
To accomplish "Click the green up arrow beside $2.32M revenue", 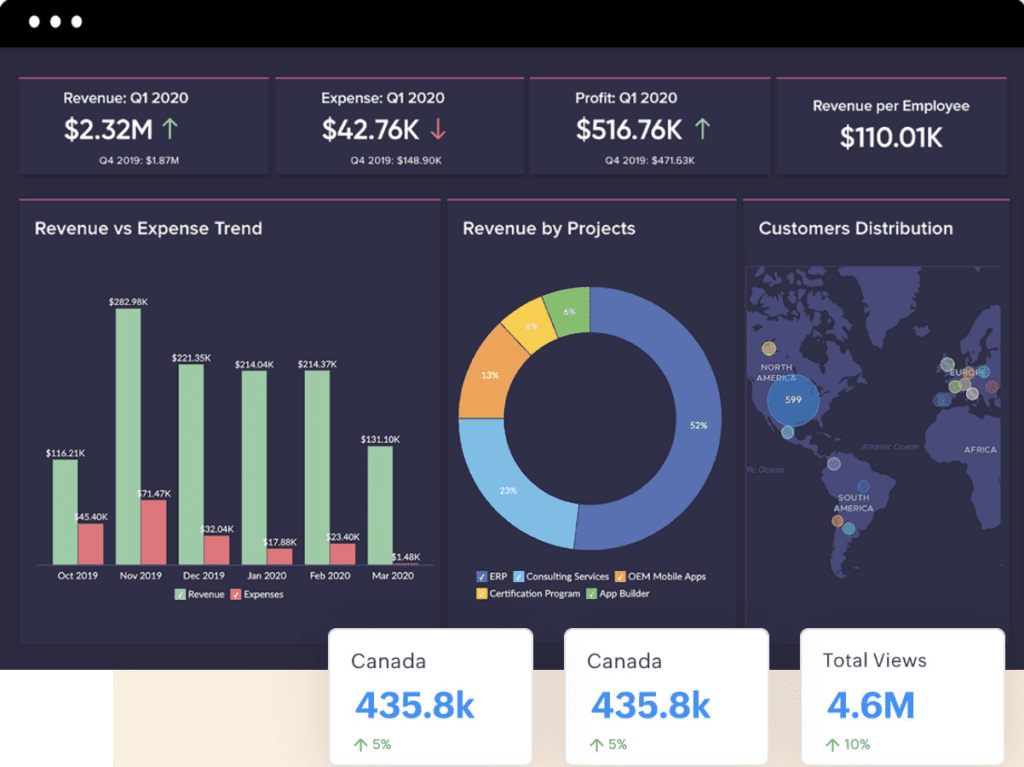I will (170, 129).
